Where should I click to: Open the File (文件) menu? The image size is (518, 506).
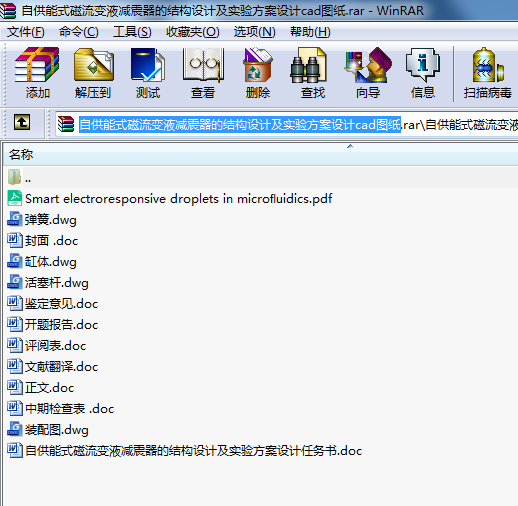[x=26, y=32]
